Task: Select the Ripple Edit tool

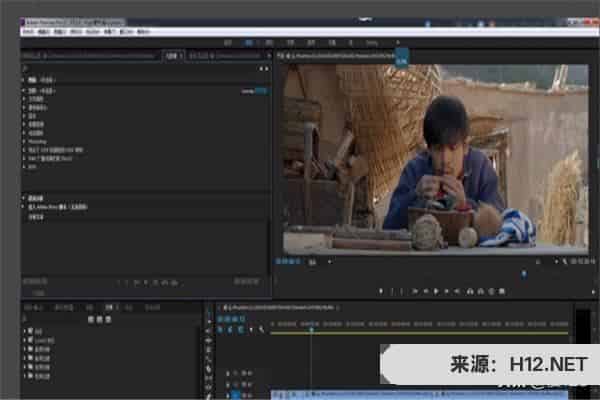Action: pos(209,340)
